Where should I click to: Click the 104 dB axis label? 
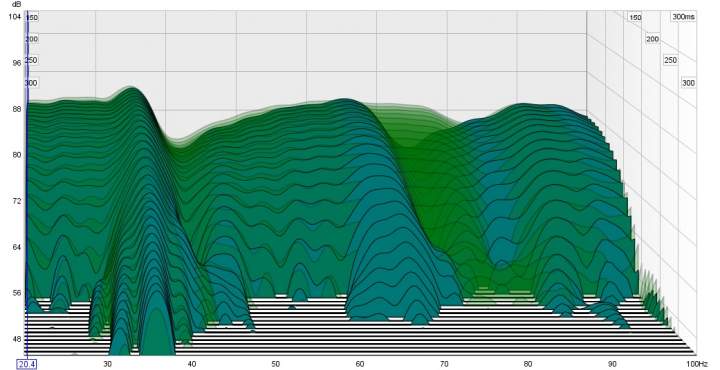tap(15, 17)
